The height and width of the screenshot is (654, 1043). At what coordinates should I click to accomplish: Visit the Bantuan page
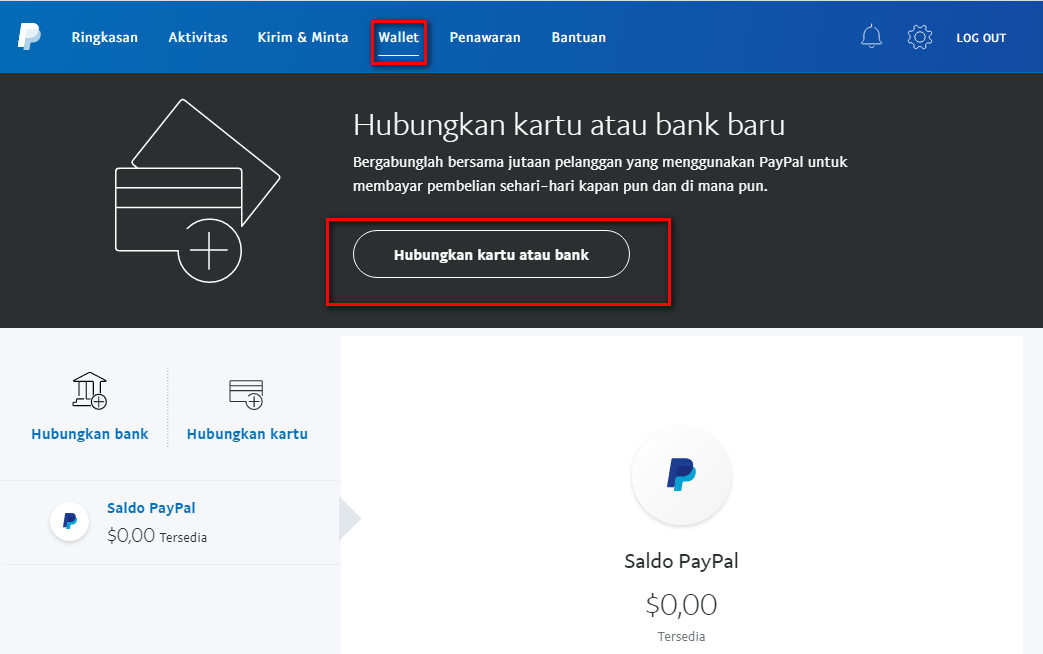578,36
